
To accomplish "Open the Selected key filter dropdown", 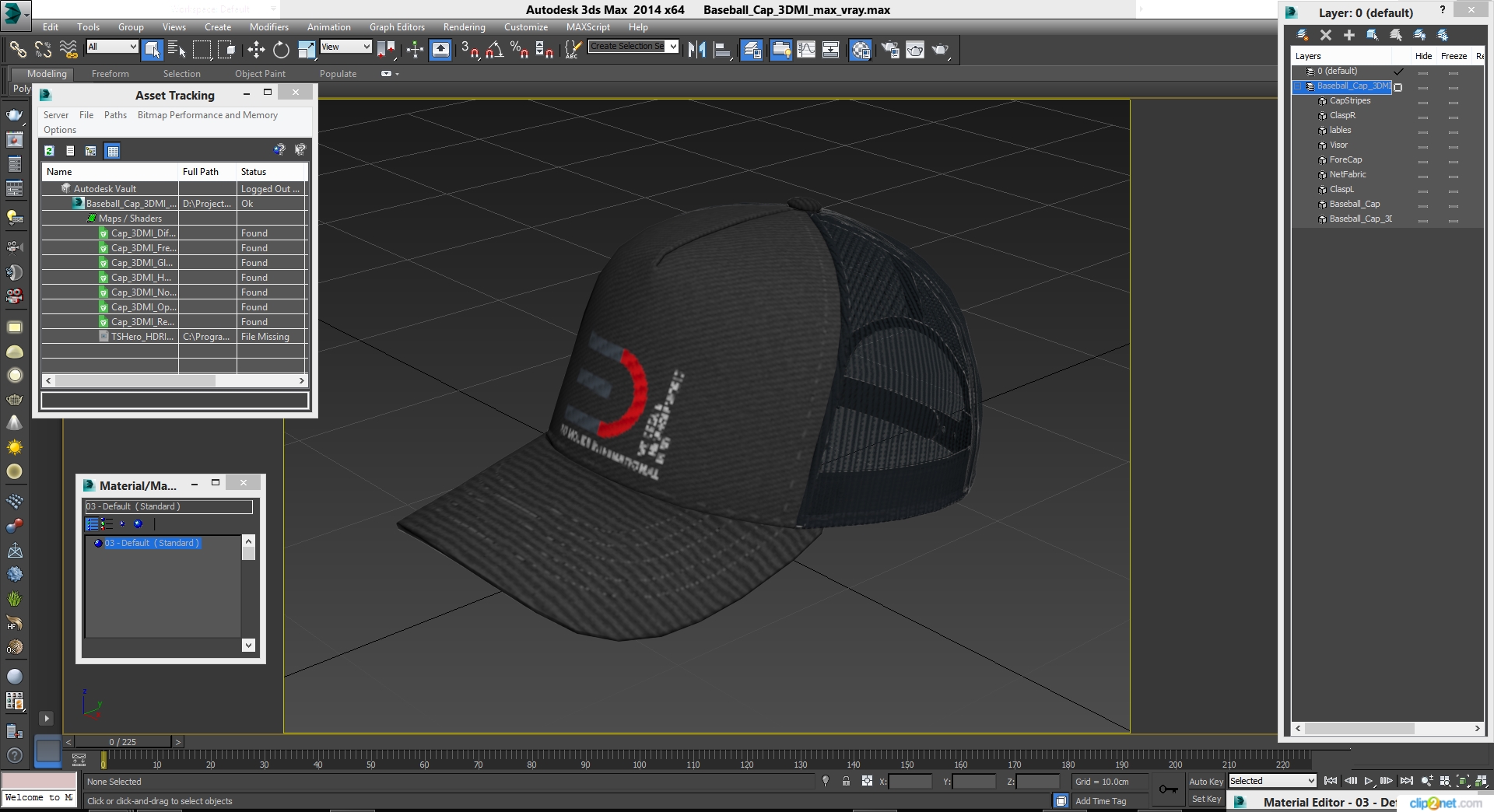I will click(1272, 781).
